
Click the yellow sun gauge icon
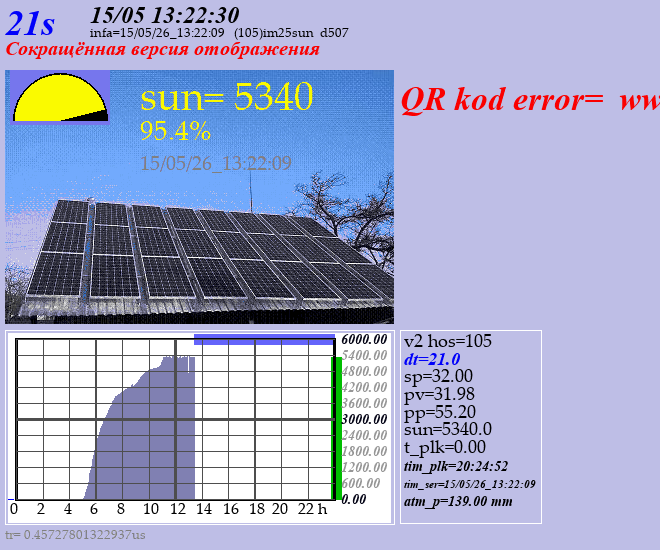pos(60,98)
